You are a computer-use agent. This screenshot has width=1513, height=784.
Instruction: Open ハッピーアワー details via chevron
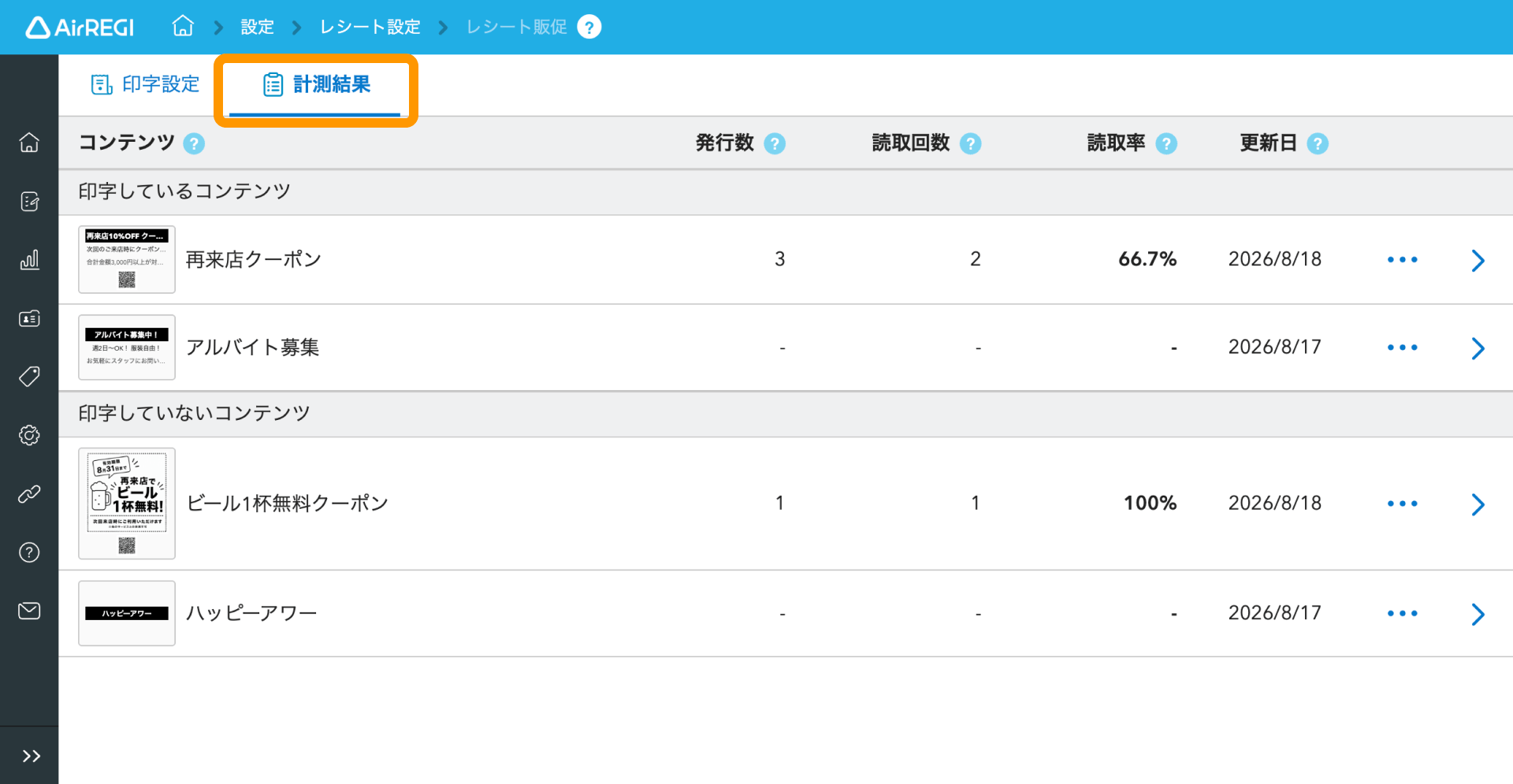click(x=1478, y=614)
